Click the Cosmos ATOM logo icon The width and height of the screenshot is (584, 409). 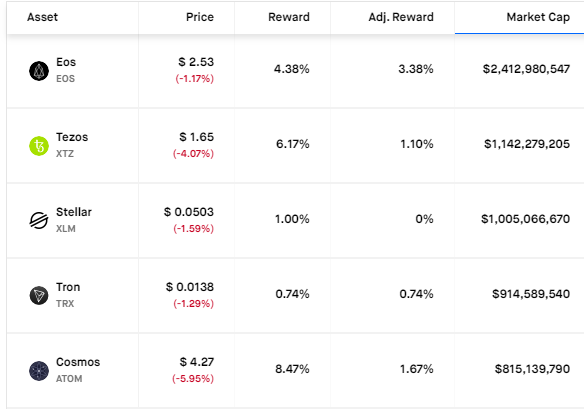click(x=39, y=371)
